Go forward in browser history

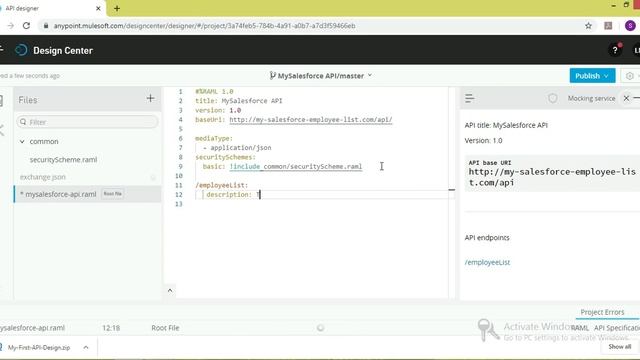click(x=11, y=26)
